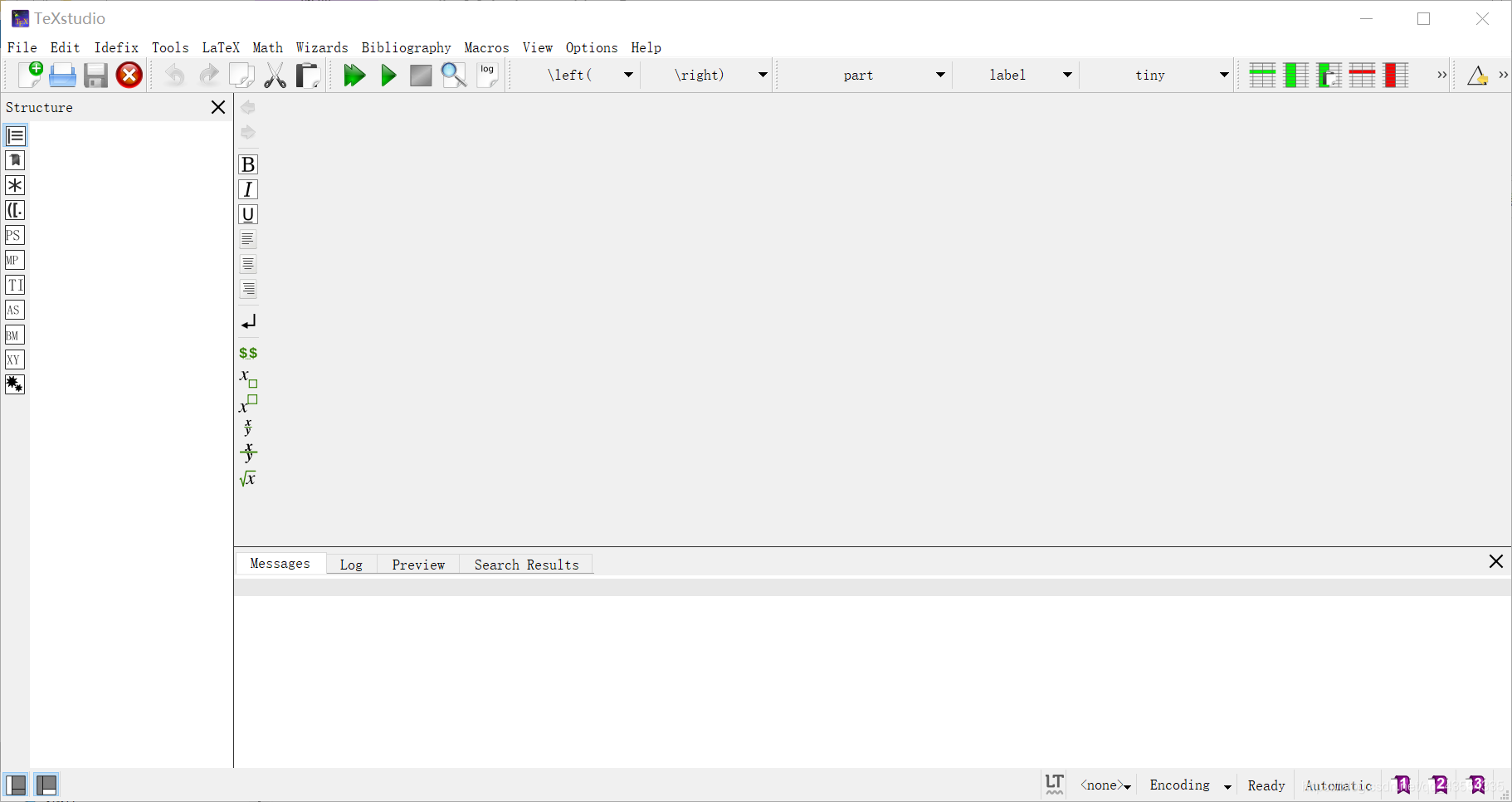The width and height of the screenshot is (1512, 802).
Task: Click the center text icon
Action: pyautogui.click(x=247, y=264)
